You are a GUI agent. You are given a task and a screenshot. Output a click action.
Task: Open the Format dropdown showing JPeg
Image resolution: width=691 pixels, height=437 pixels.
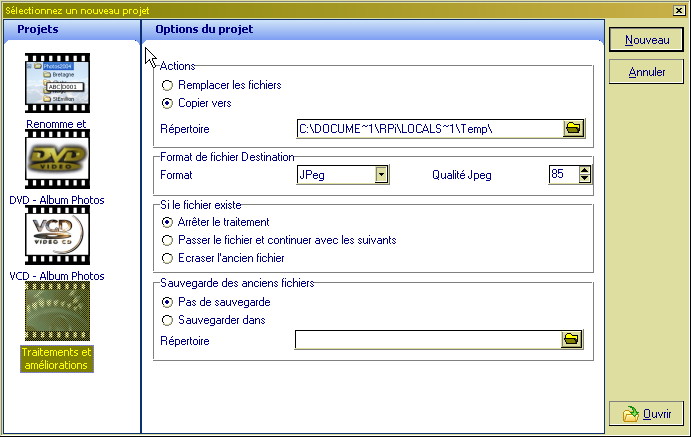(x=381, y=175)
